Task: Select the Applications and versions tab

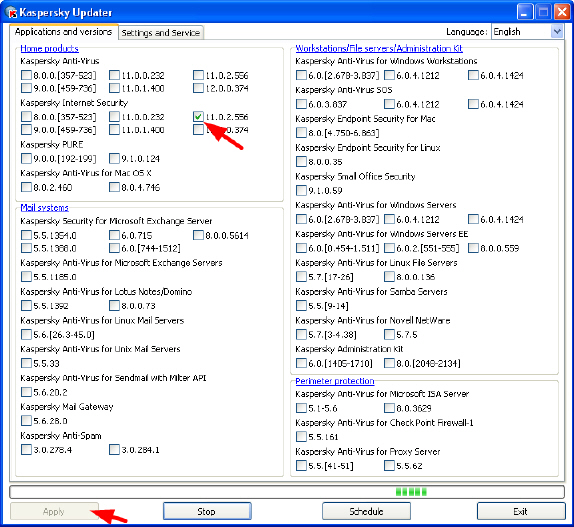Action: click(63, 32)
